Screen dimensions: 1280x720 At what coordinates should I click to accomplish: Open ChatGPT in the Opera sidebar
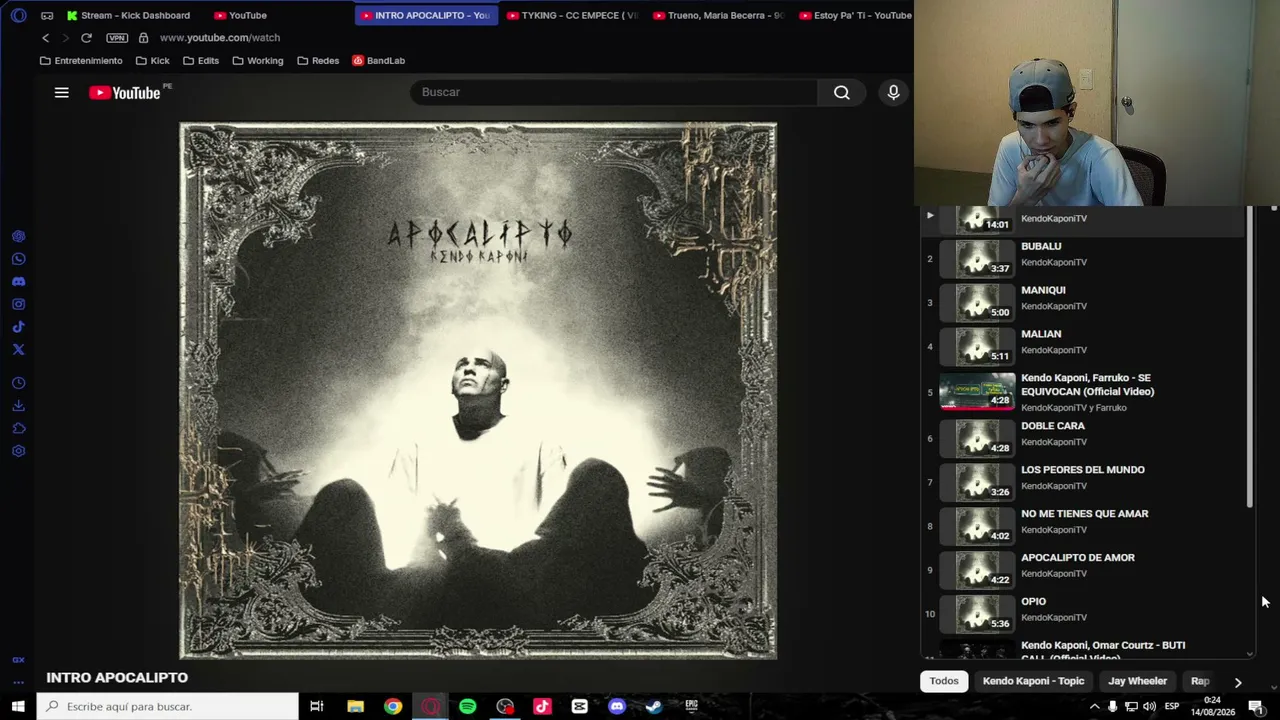(18, 237)
